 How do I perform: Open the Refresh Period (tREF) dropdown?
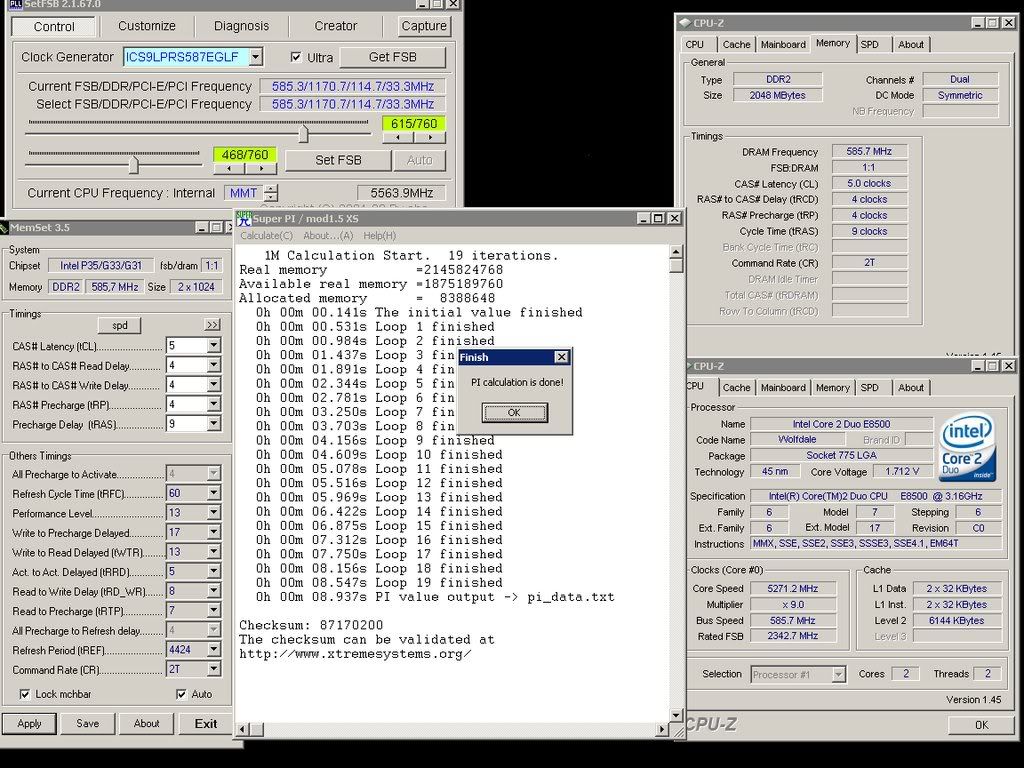[x=214, y=650]
